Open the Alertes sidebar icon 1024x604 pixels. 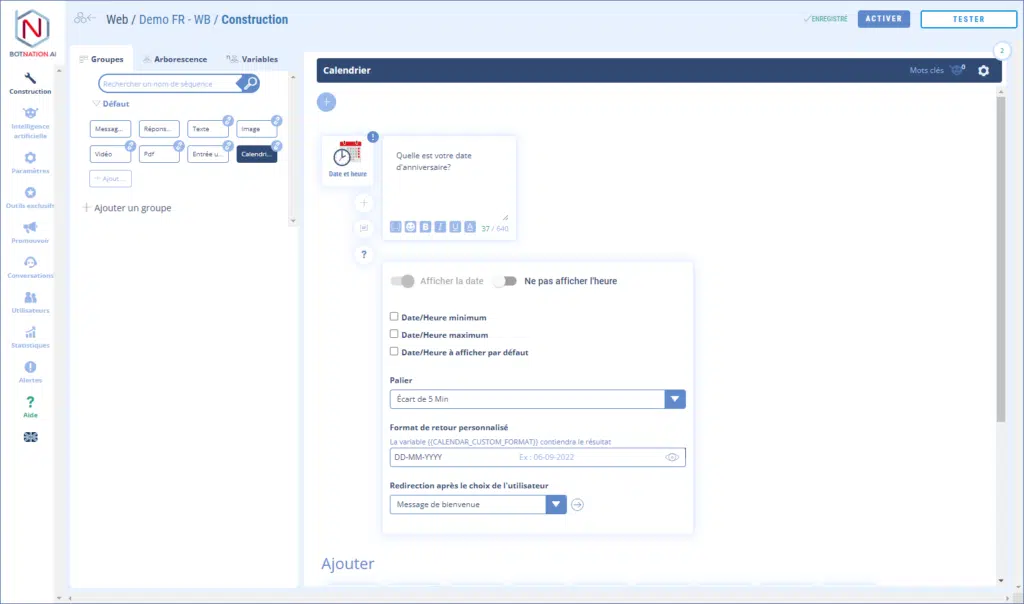(x=30, y=372)
